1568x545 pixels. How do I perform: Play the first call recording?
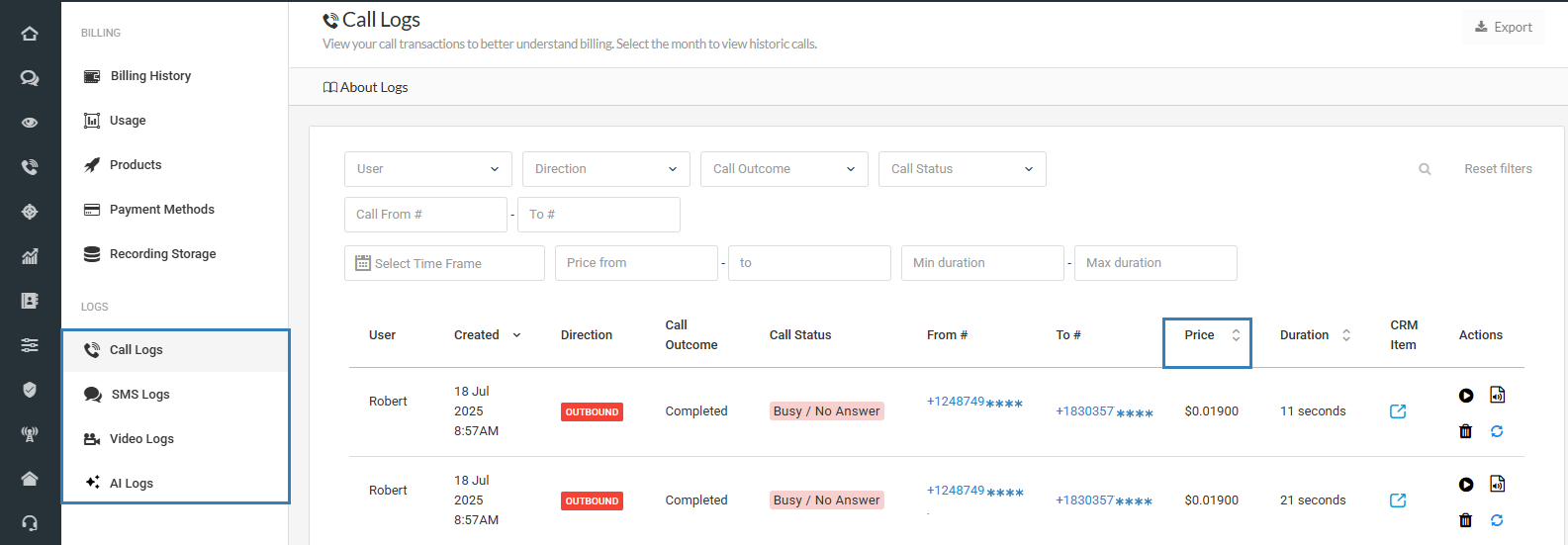(1466, 396)
